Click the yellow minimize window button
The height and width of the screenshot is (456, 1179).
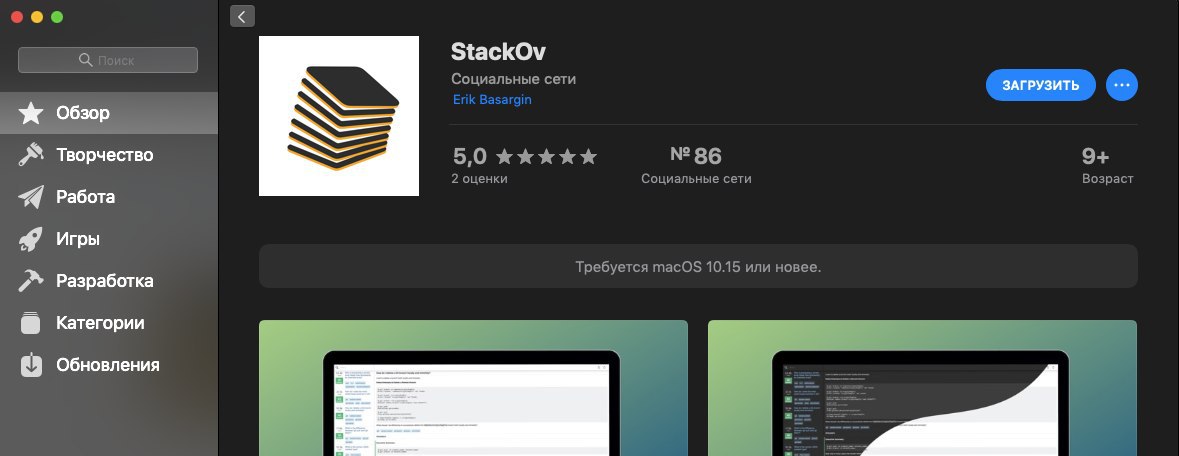point(37,17)
